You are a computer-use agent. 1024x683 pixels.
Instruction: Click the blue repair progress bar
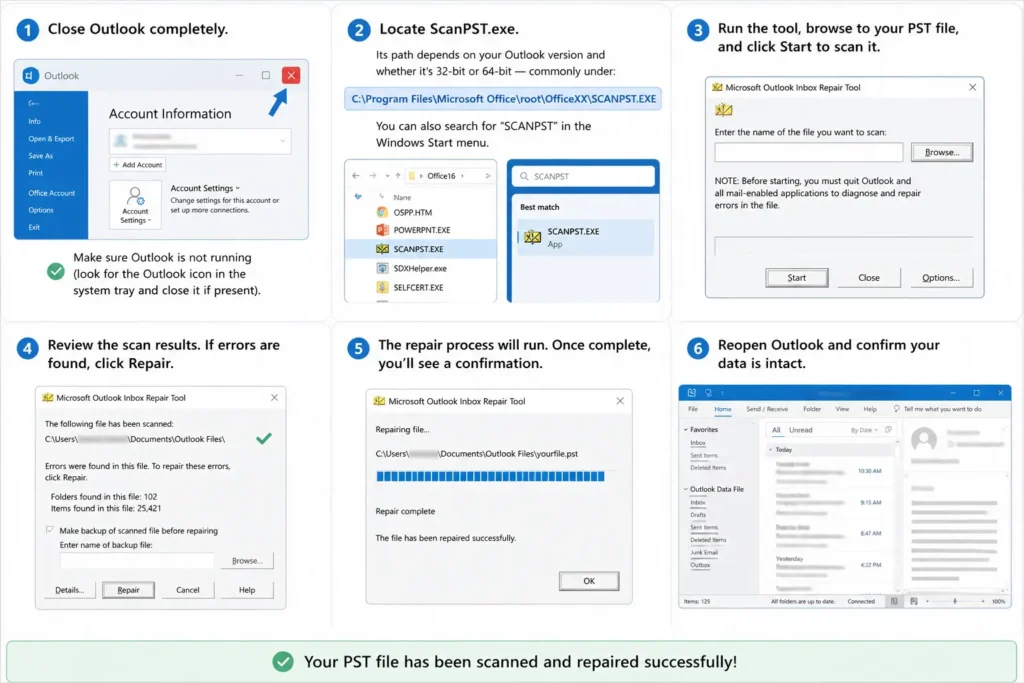490,477
